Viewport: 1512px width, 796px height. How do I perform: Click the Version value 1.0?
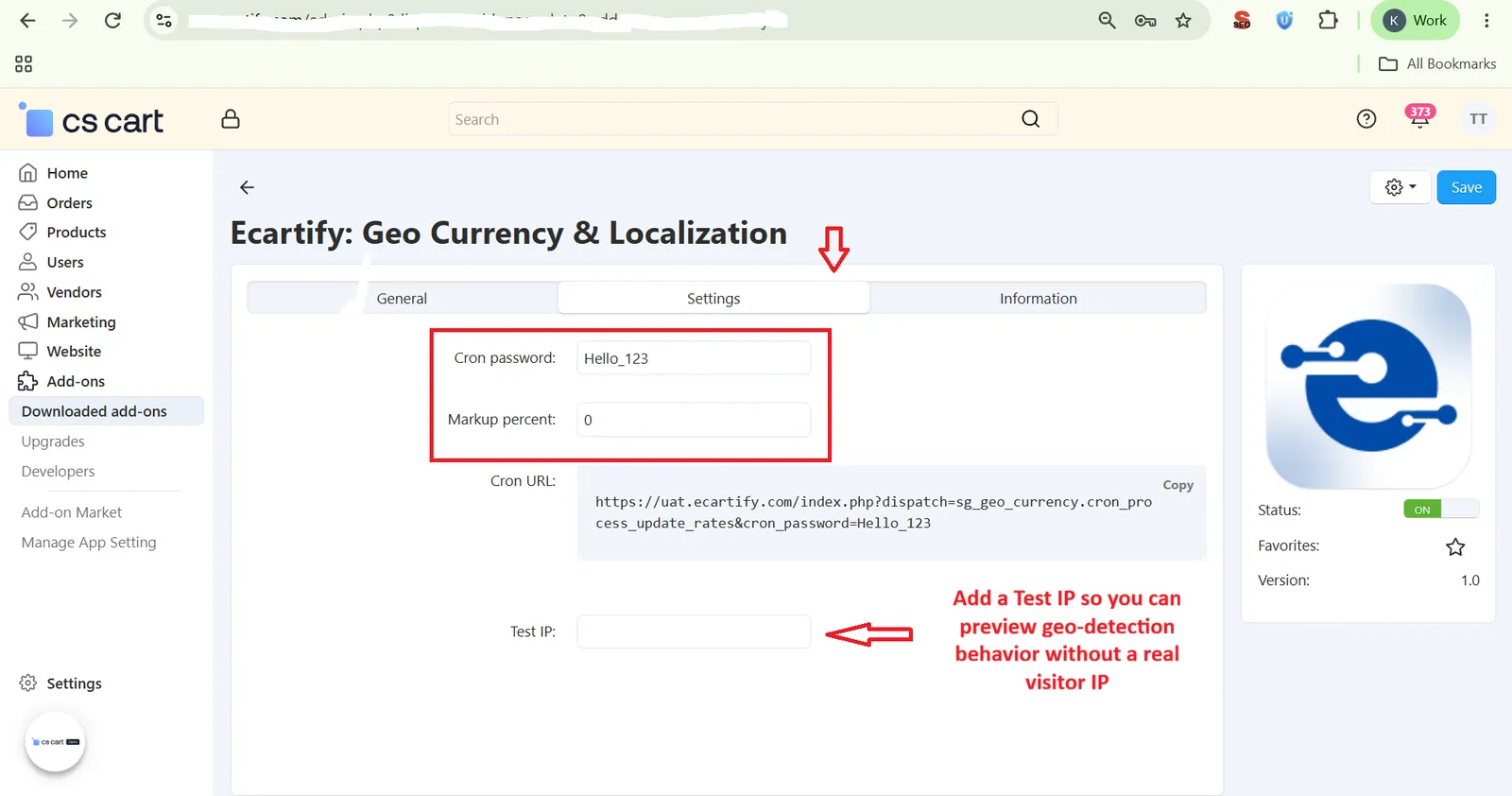pyautogui.click(x=1469, y=580)
